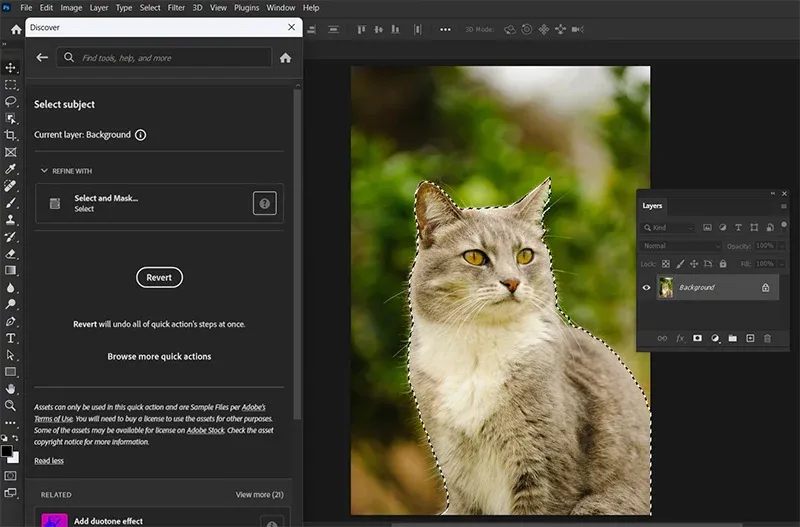Select the Zoom tool
The height and width of the screenshot is (527, 800).
[10, 406]
